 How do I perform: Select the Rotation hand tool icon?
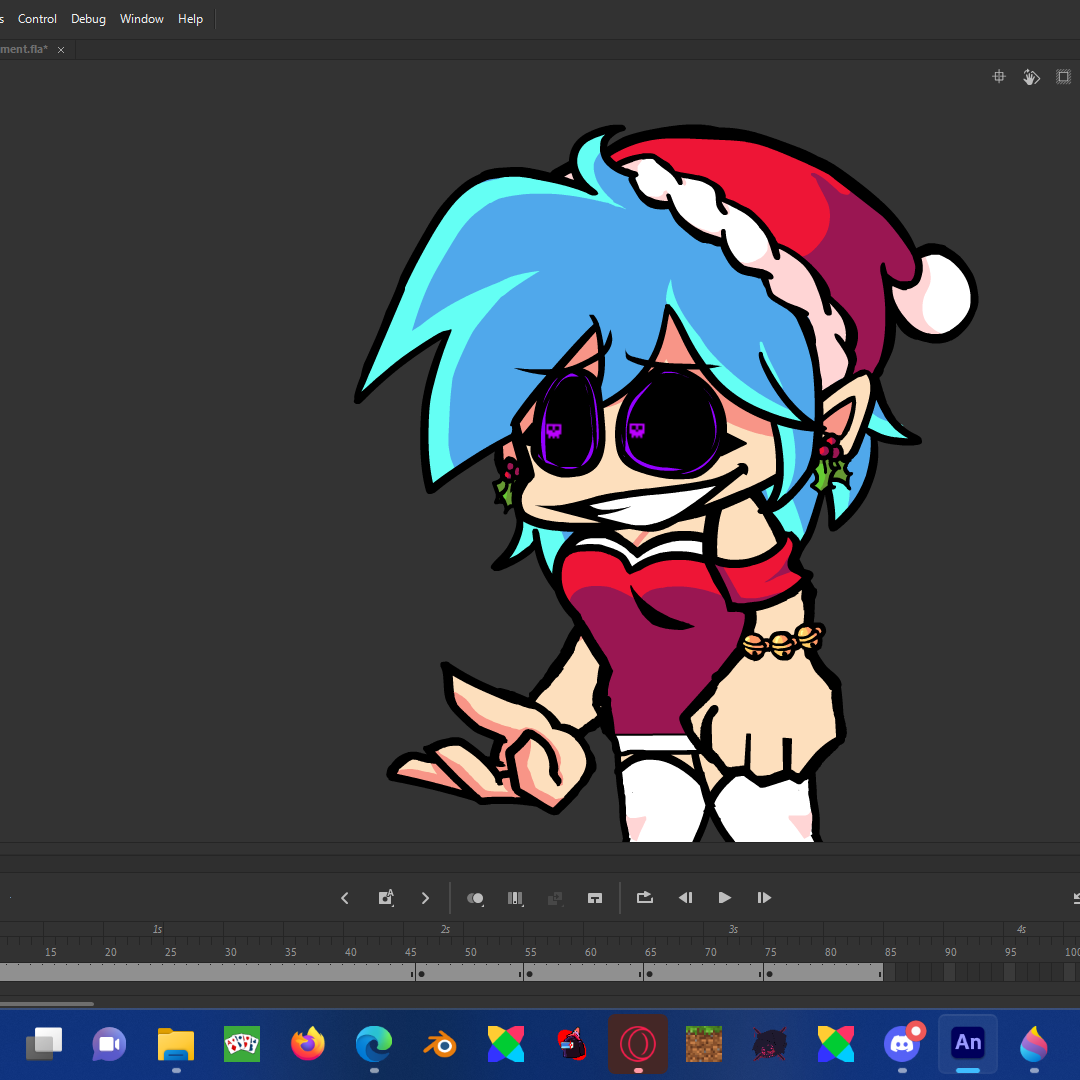coord(1030,76)
